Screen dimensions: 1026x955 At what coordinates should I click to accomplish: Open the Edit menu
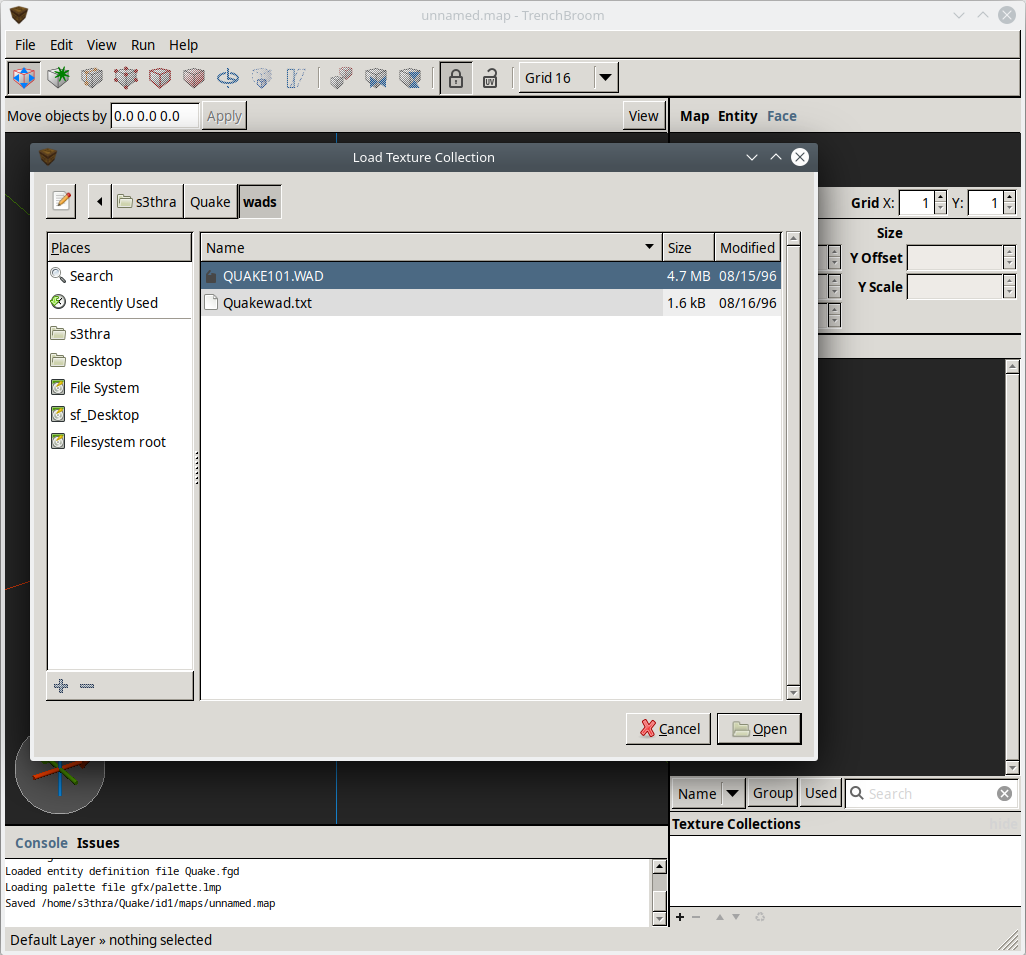[x=61, y=45]
